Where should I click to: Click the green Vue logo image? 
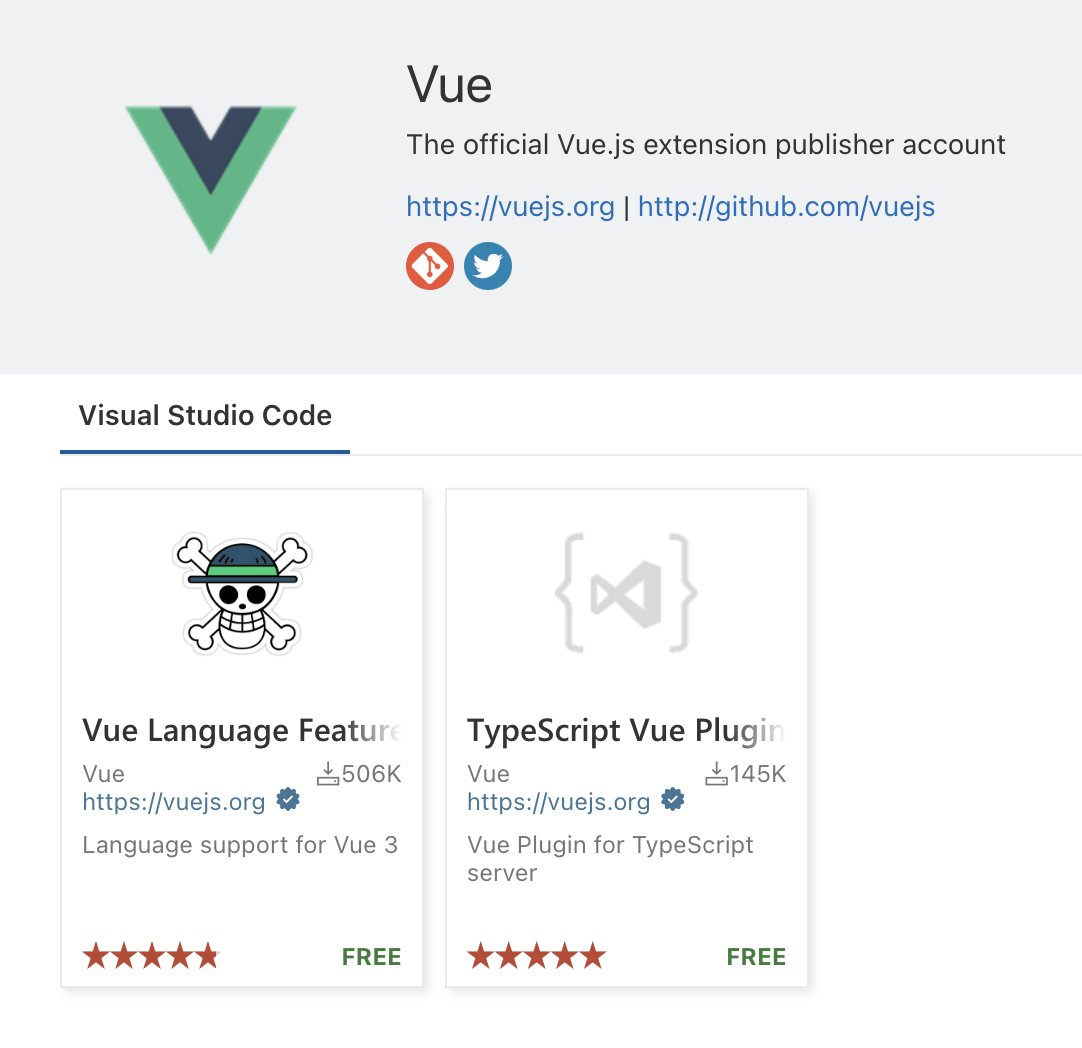point(210,179)
